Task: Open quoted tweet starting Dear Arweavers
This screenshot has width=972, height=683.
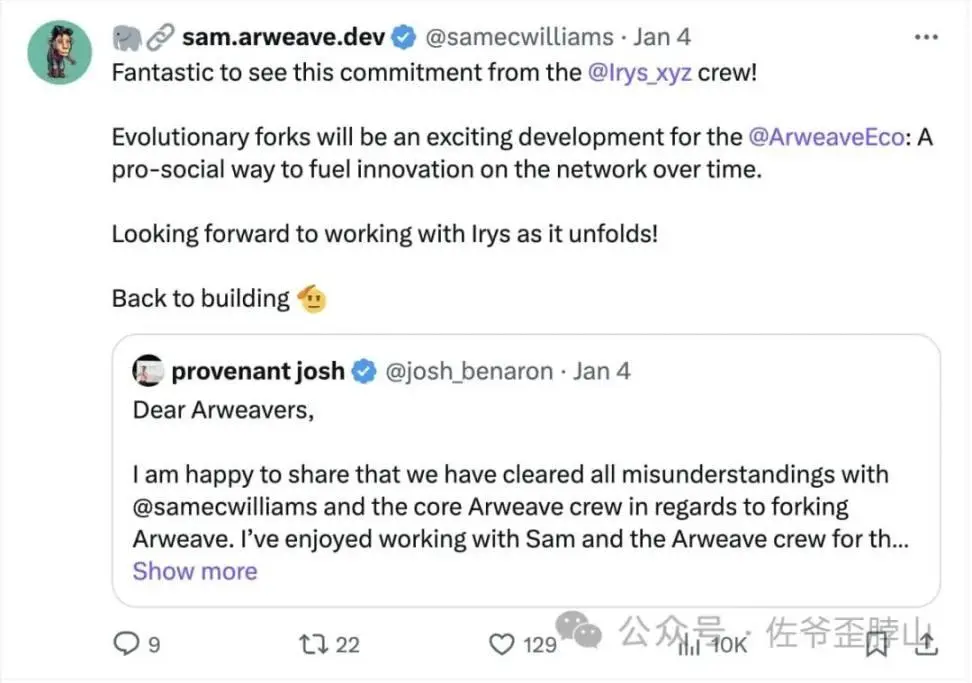Action: (526, 470)
